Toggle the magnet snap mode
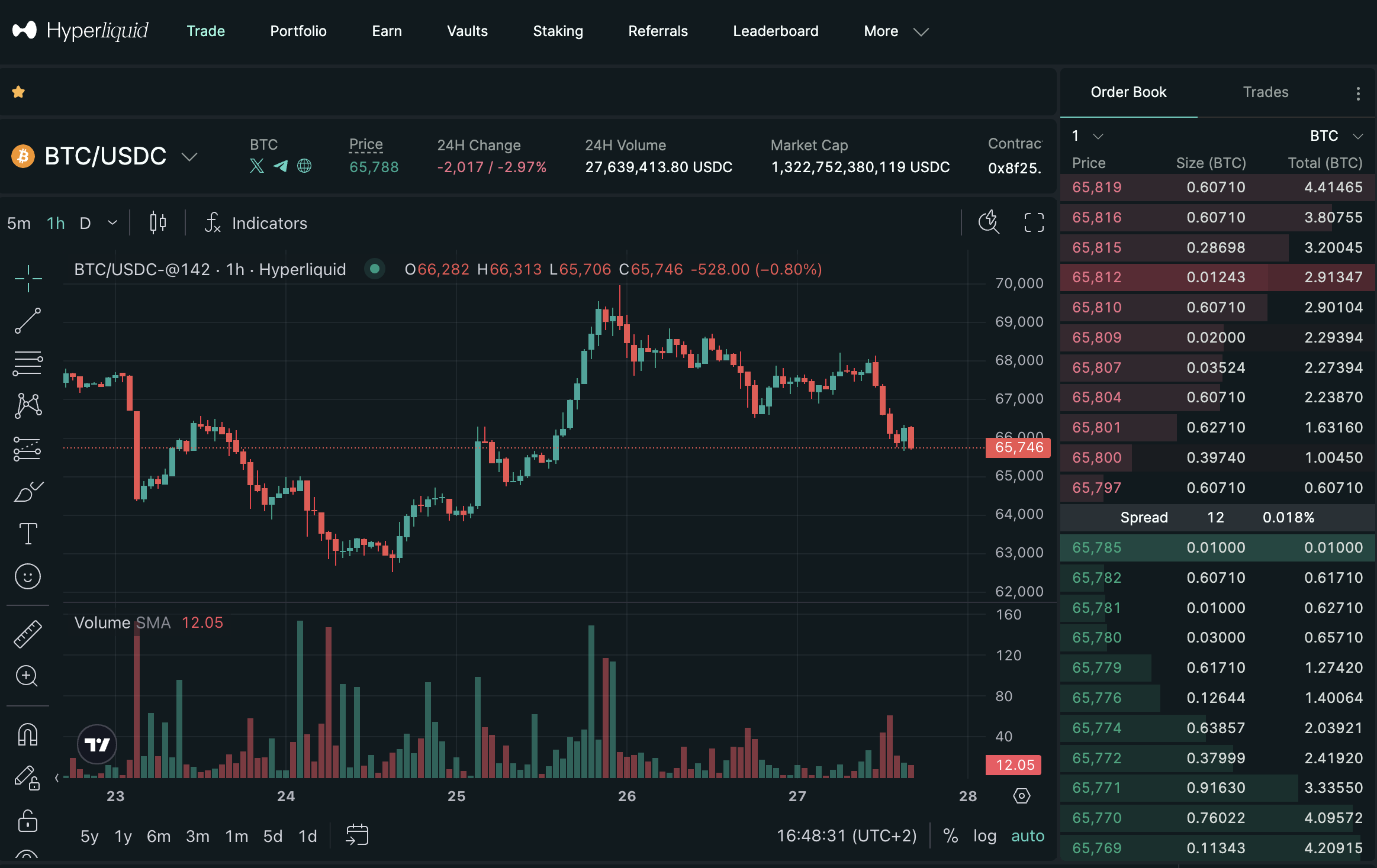This screenshot has height=868, width=1377. click(27, 735)
